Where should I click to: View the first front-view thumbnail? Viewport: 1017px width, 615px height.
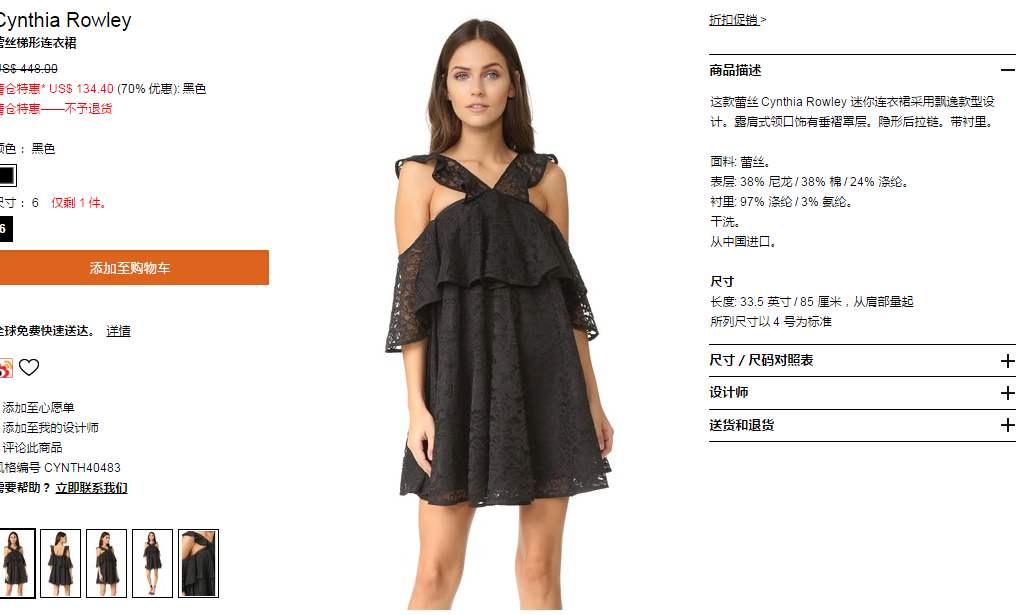click(x=16, y=563)
